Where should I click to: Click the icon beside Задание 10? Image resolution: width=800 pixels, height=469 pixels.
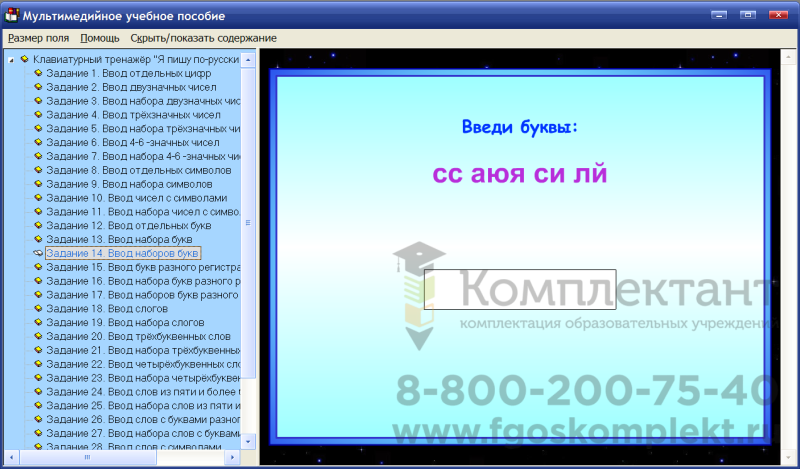click(x=38, y=197)
